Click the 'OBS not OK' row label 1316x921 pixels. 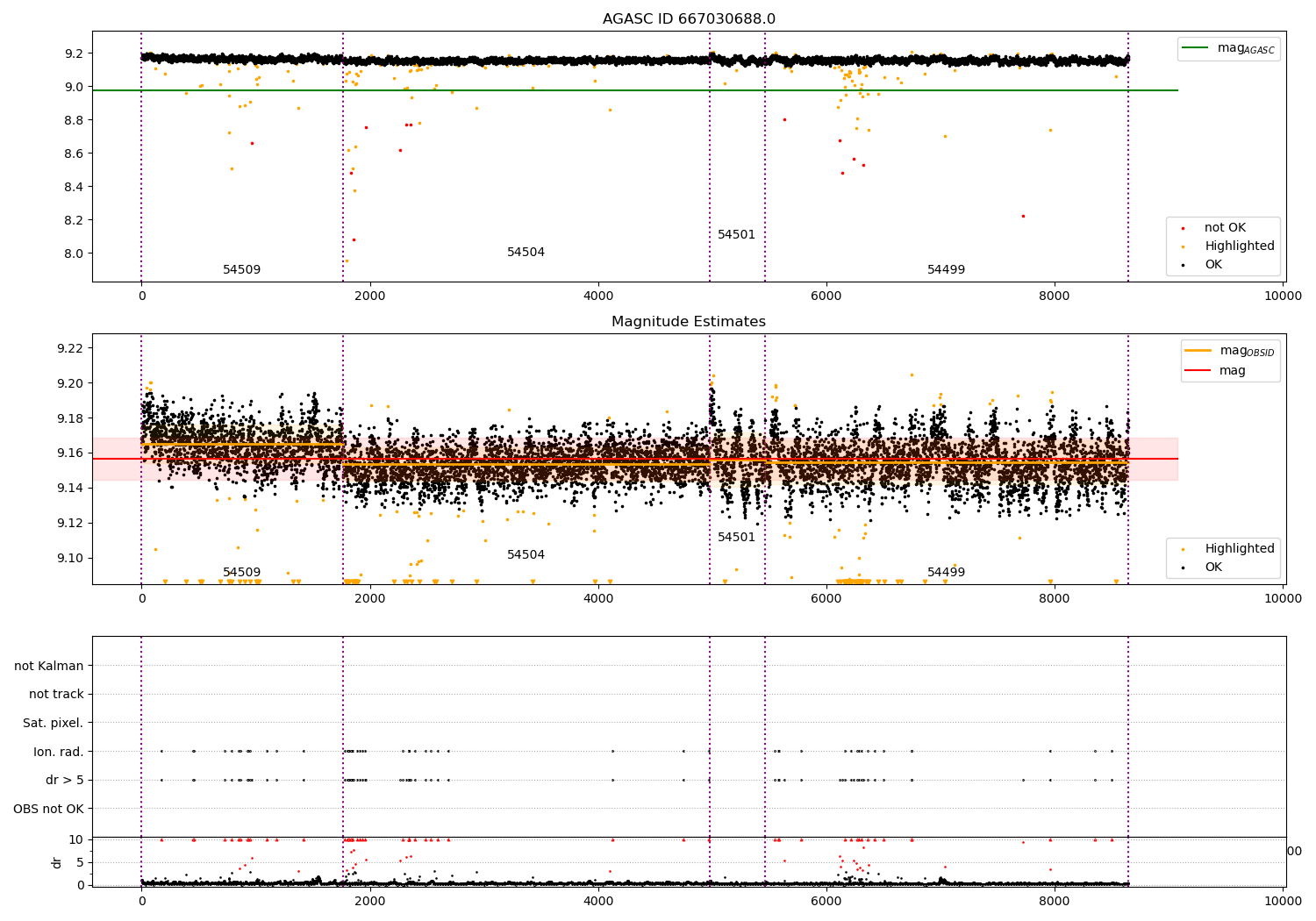point(48,809)
